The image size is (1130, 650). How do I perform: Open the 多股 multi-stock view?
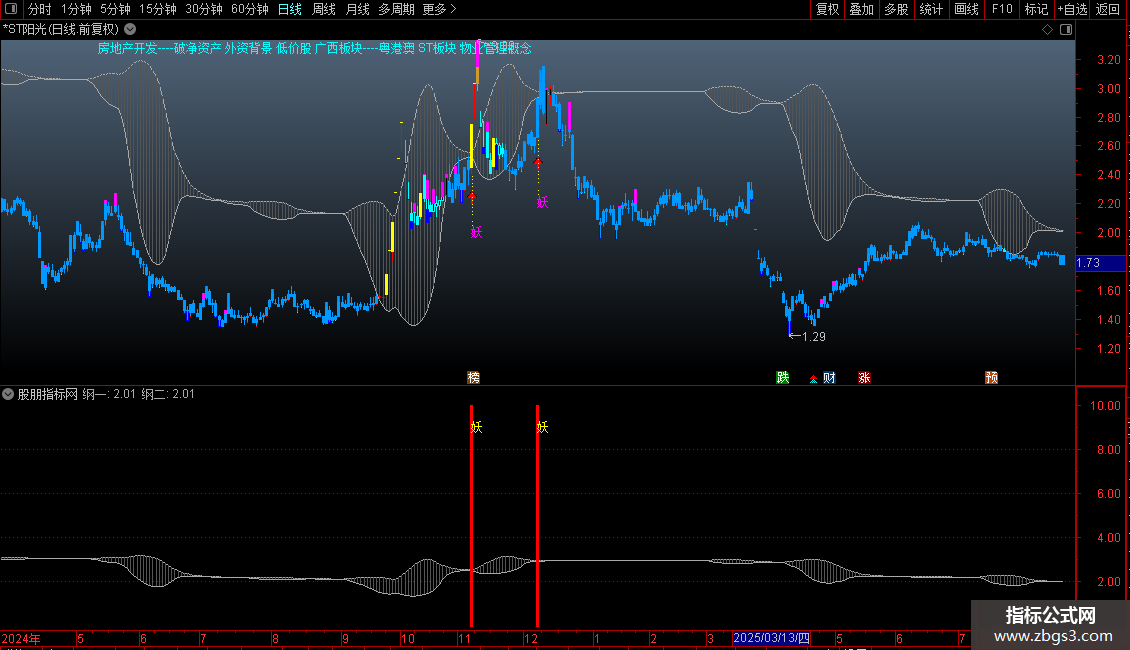coord(897,9)
